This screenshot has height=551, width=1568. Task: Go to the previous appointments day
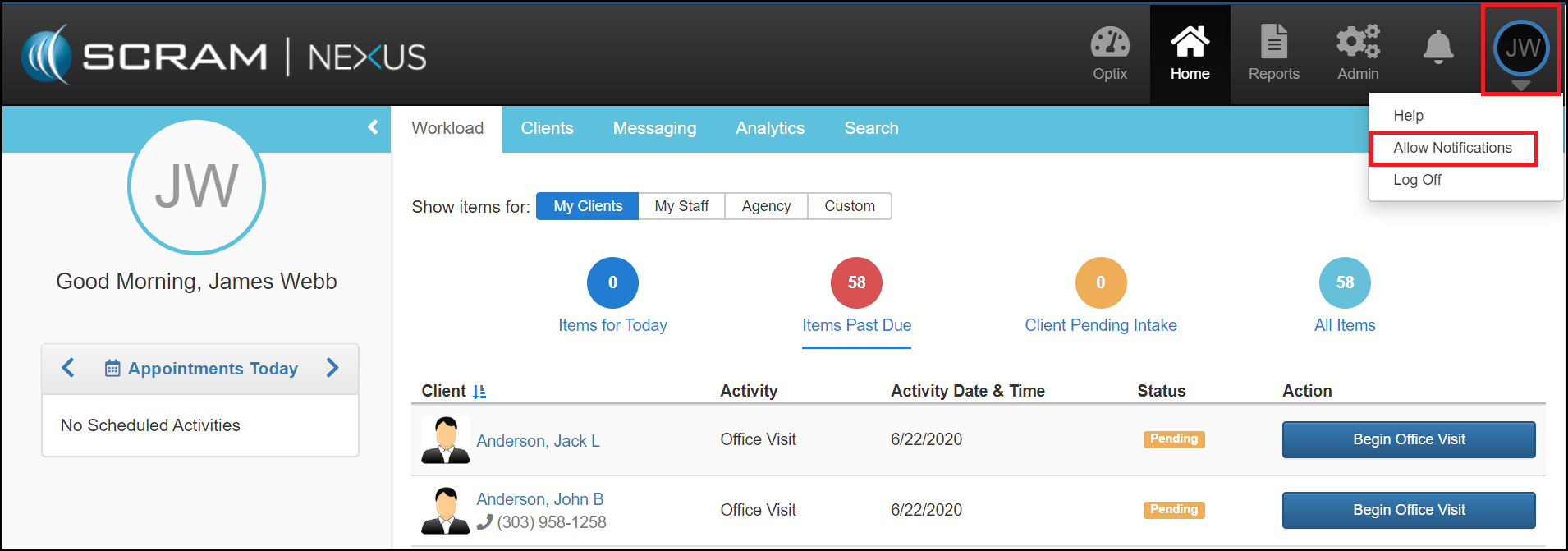click(x=68, y=368)
